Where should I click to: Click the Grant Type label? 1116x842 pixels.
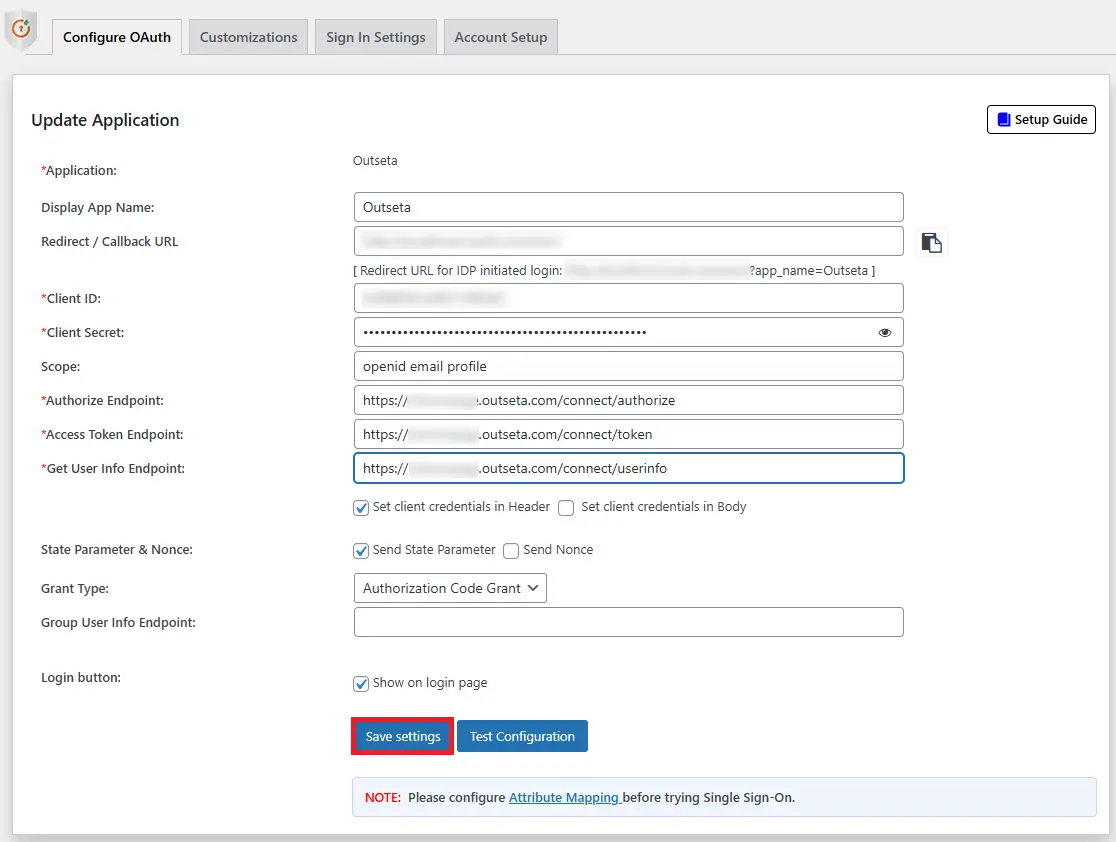(75, 589)
